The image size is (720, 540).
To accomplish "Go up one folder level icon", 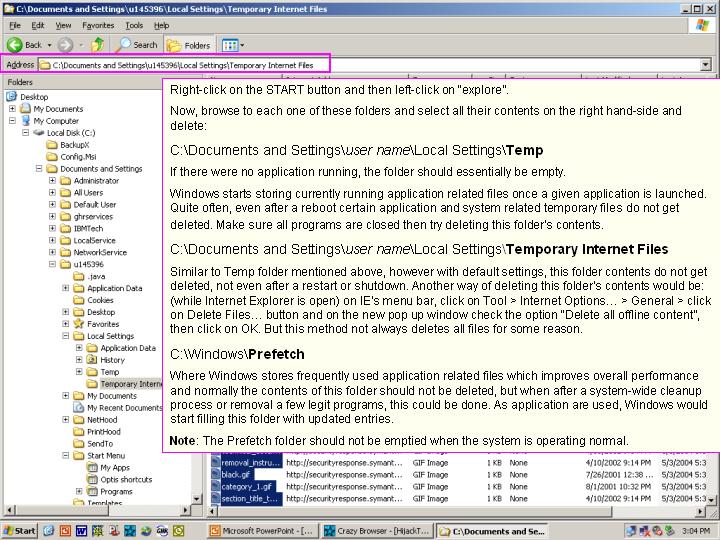I will point(97,45).
